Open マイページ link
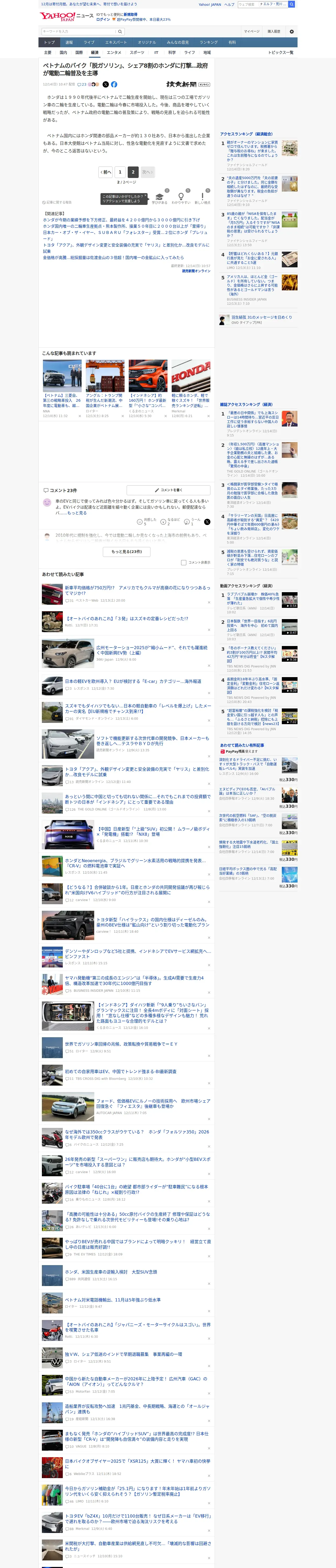This screenshot has height=1568, width=336. [251, 31]
